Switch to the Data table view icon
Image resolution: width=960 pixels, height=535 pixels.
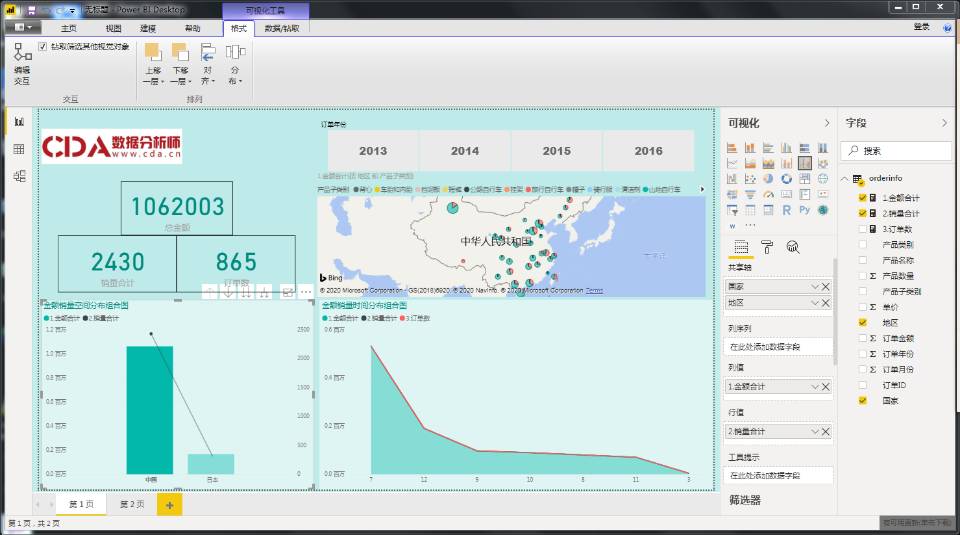click(18, 149)
